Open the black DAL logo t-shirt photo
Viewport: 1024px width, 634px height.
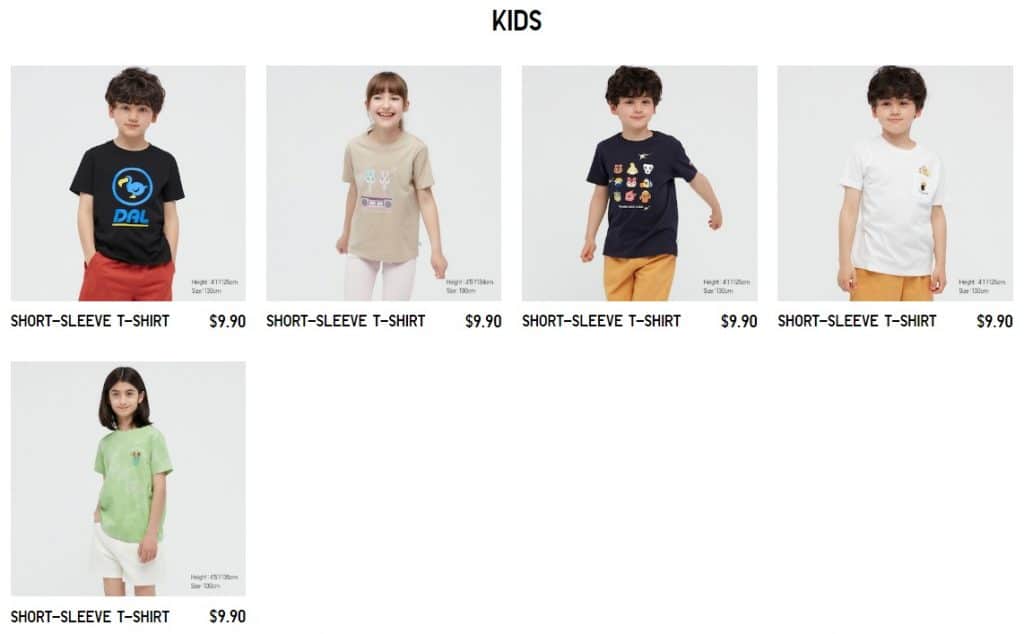[128, 183]
